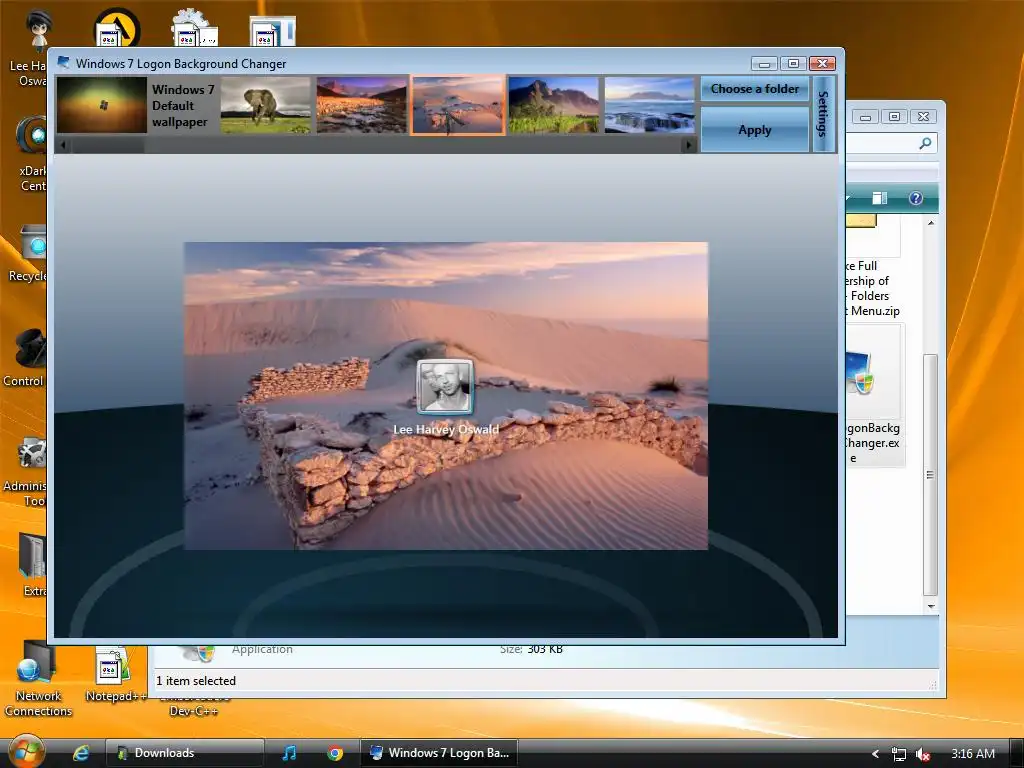Screen dimensions: 1024x768
Task: Select the Dev-C++ desktop shortcut
Action: [193, 707]
